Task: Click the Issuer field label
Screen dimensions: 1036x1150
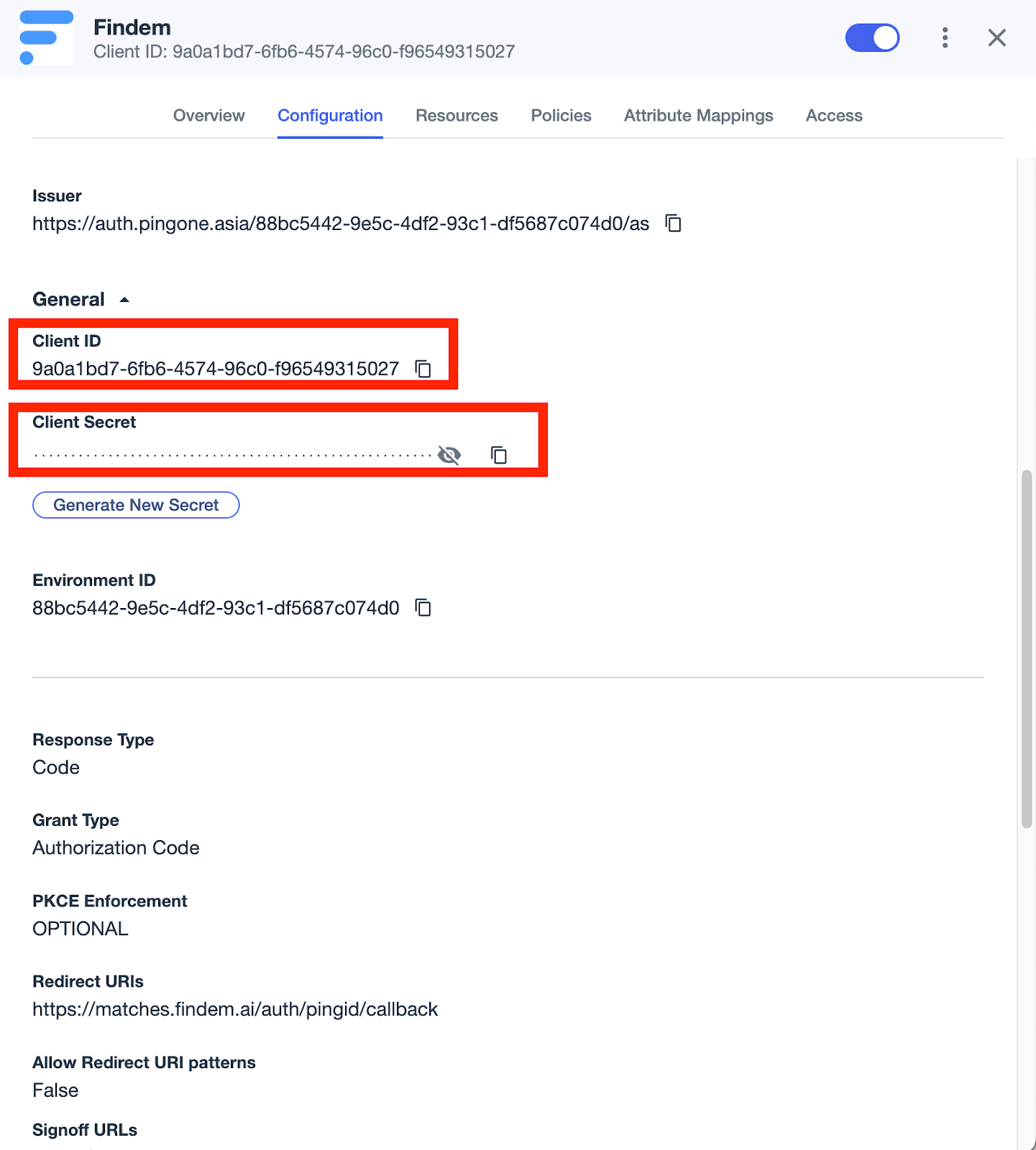Action: 57,196
